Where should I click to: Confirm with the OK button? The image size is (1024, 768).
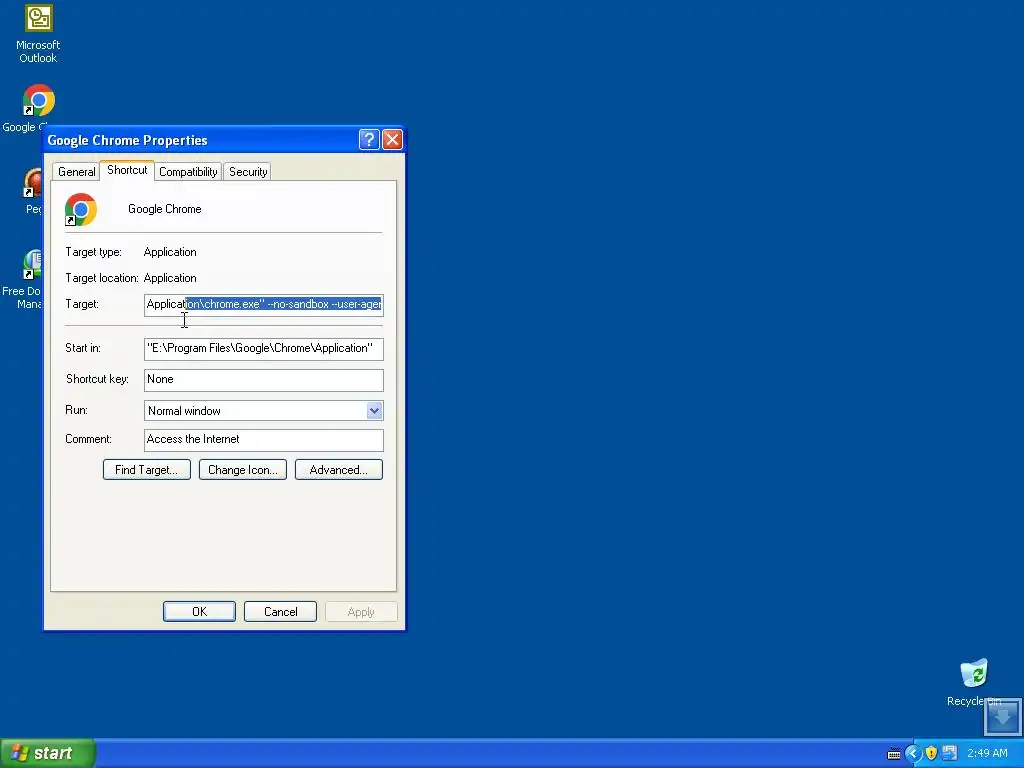coord(199,611)
